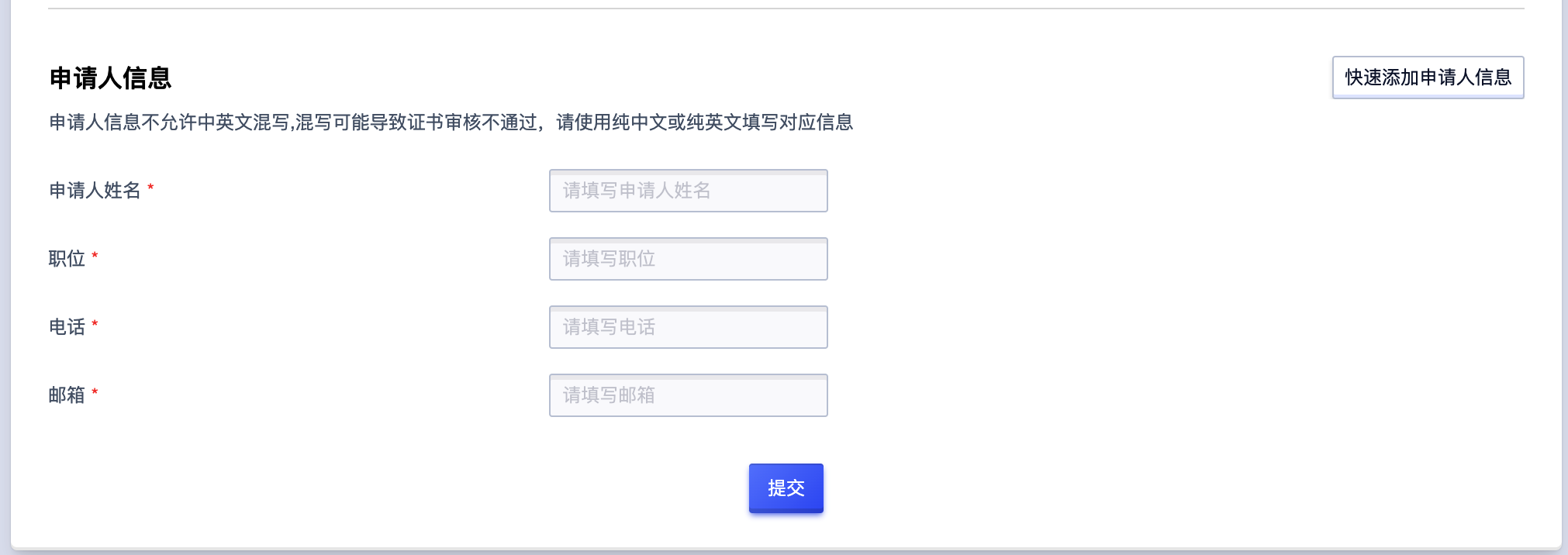1568x555 pixels.
Task: Click the divider line above the form
Action: (x=784, y=8)
